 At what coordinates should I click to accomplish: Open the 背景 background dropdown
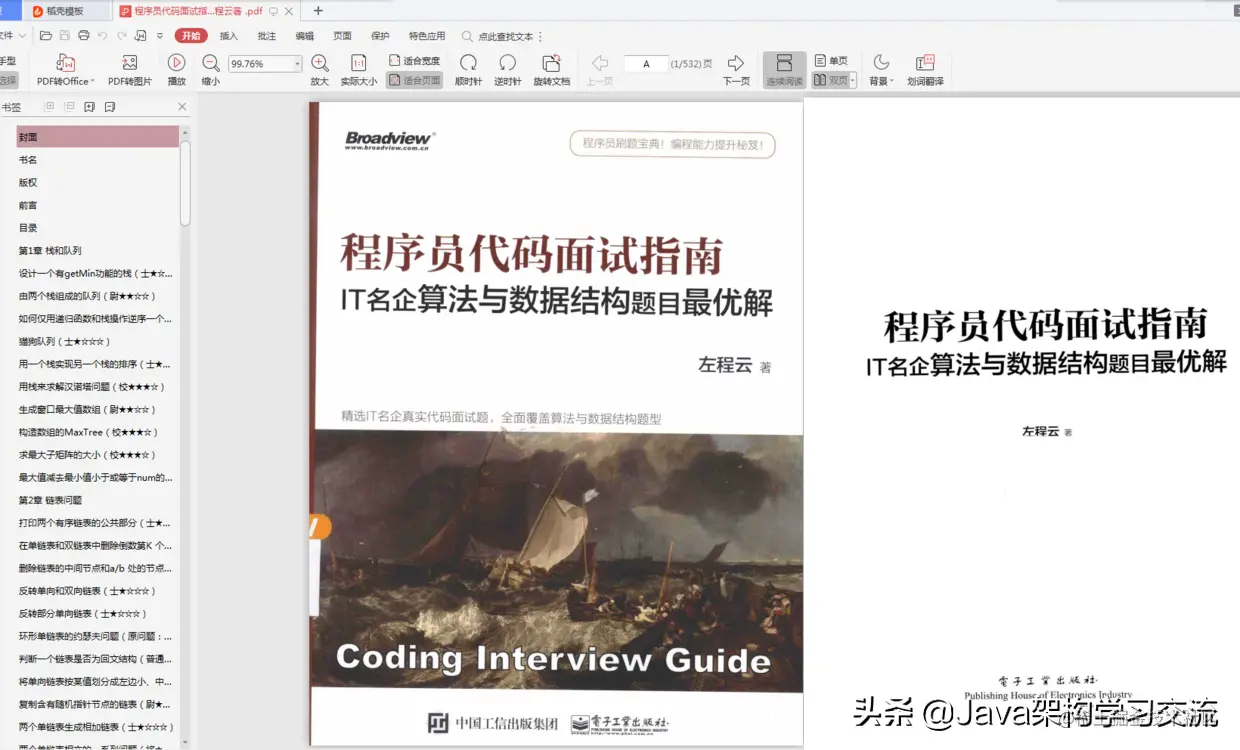pyautogui.click(x=881, y=70)
